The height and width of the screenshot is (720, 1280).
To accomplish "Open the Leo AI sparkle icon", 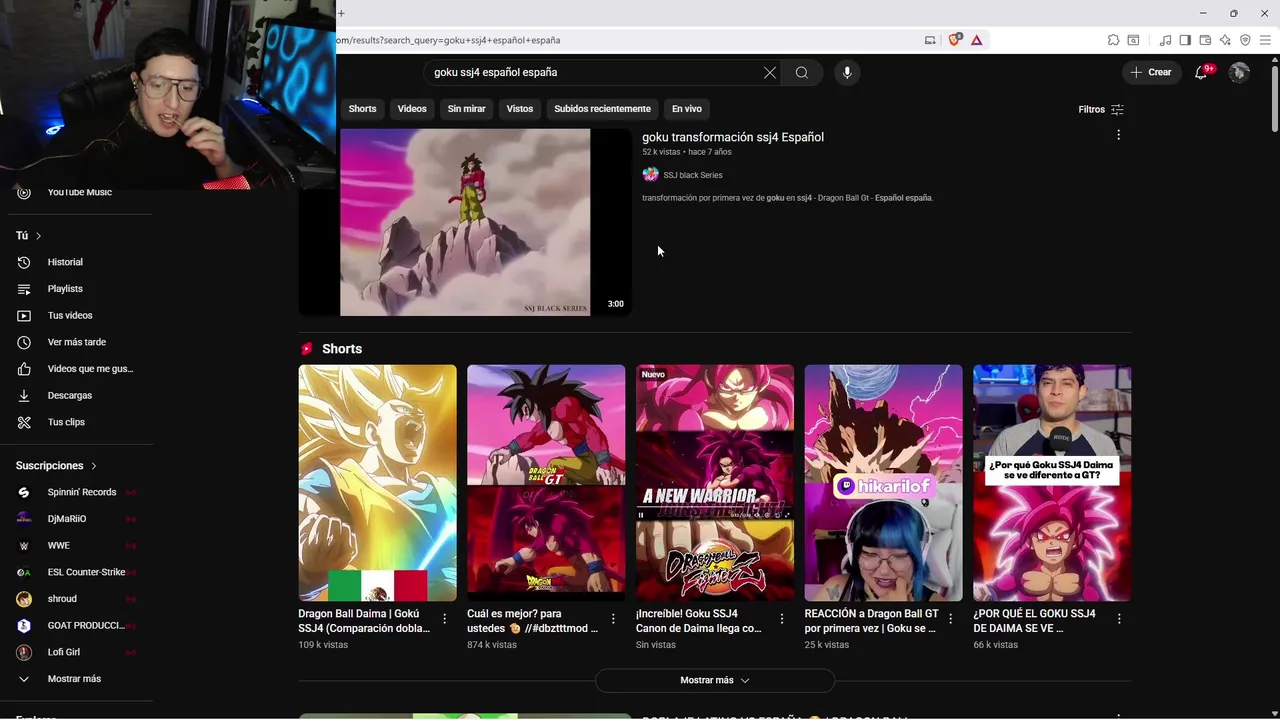I will click(x=1225, y=40).
